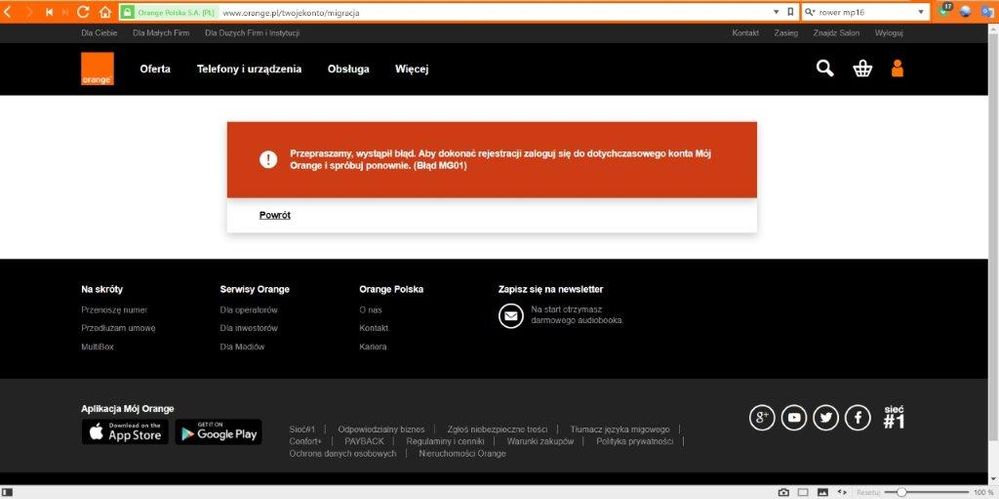Open Orange's Twitter page icon
The width and height of the screenshot is (999, 499).
[x=826, y=418]
